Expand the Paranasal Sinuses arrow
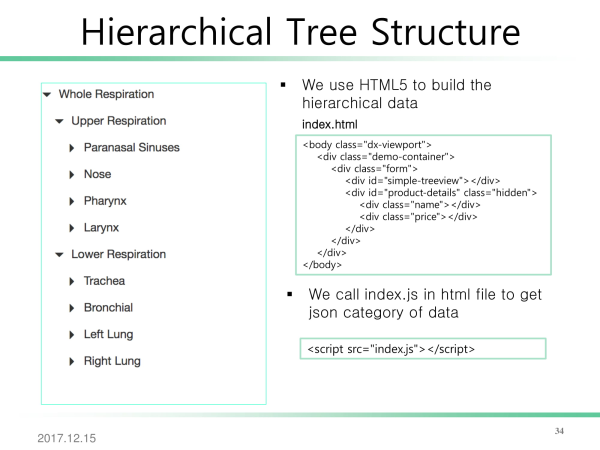This screenshot has width=600, height=450. 72,148
